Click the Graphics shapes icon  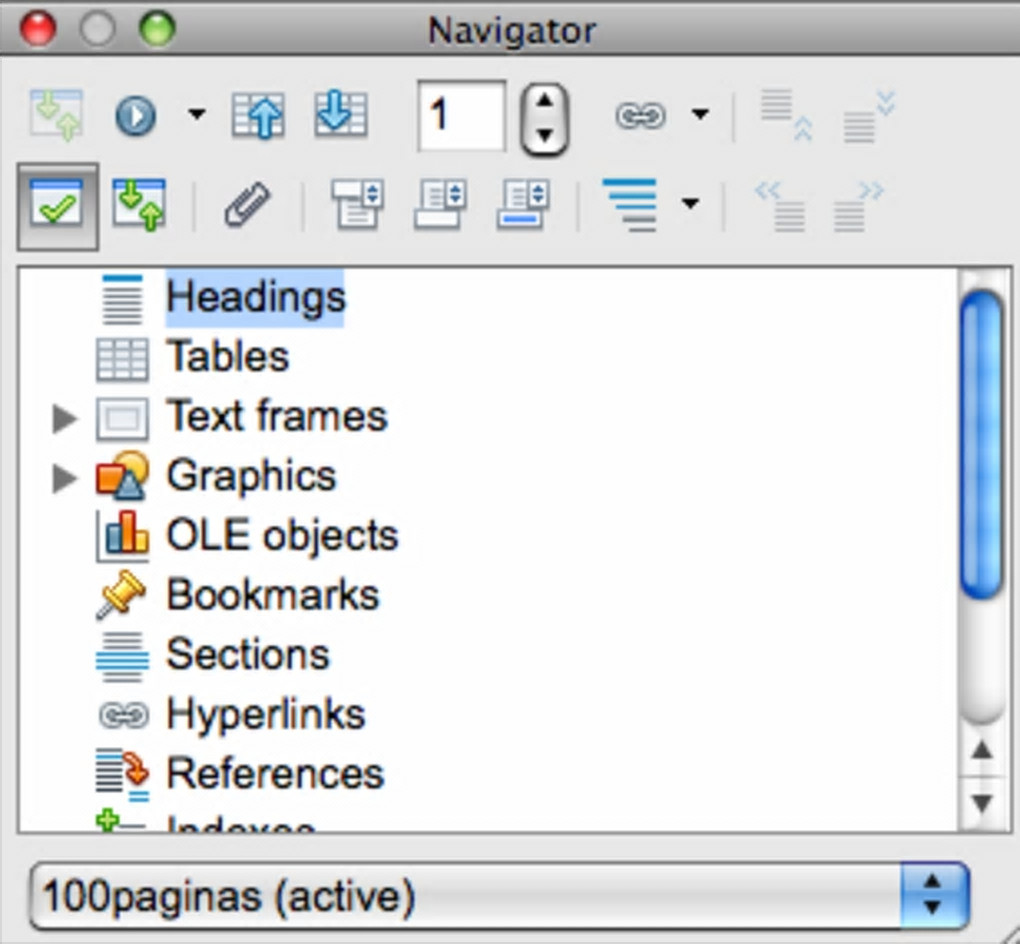coord(122,476)
